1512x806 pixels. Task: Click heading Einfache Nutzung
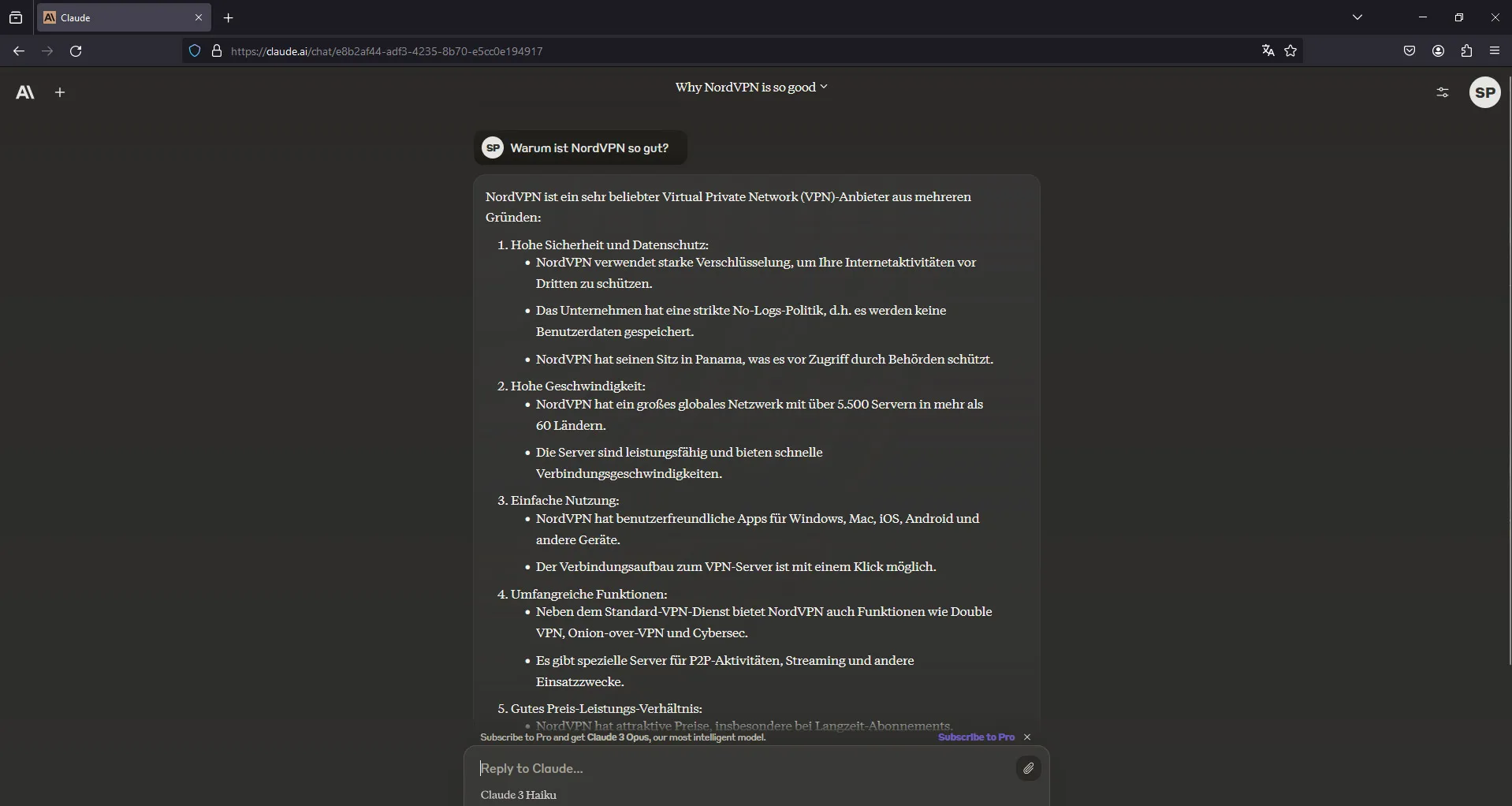click(x=564, y=501)
